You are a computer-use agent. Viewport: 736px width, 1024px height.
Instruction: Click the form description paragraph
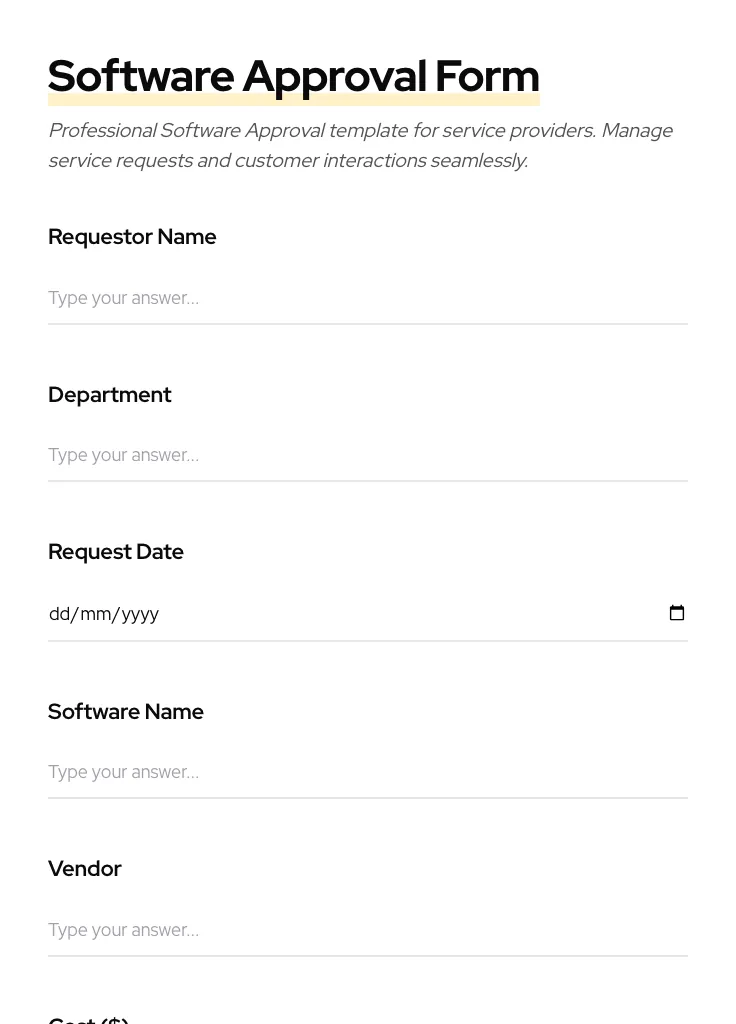(x=360, y=145)
